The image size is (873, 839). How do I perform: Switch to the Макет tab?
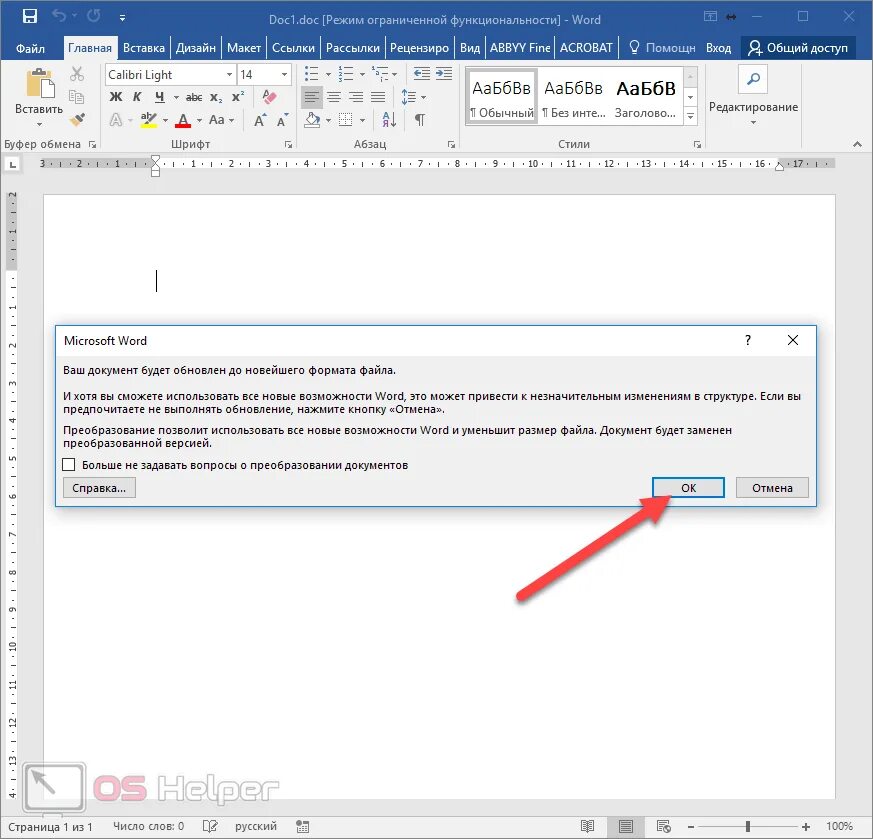click(244, 48)
